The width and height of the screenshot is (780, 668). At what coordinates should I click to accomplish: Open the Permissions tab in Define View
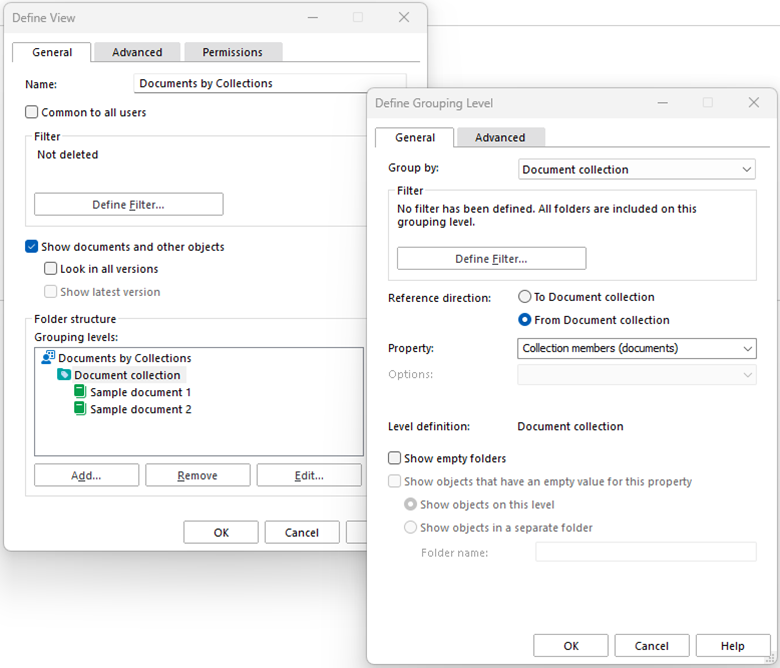(232, 52)
